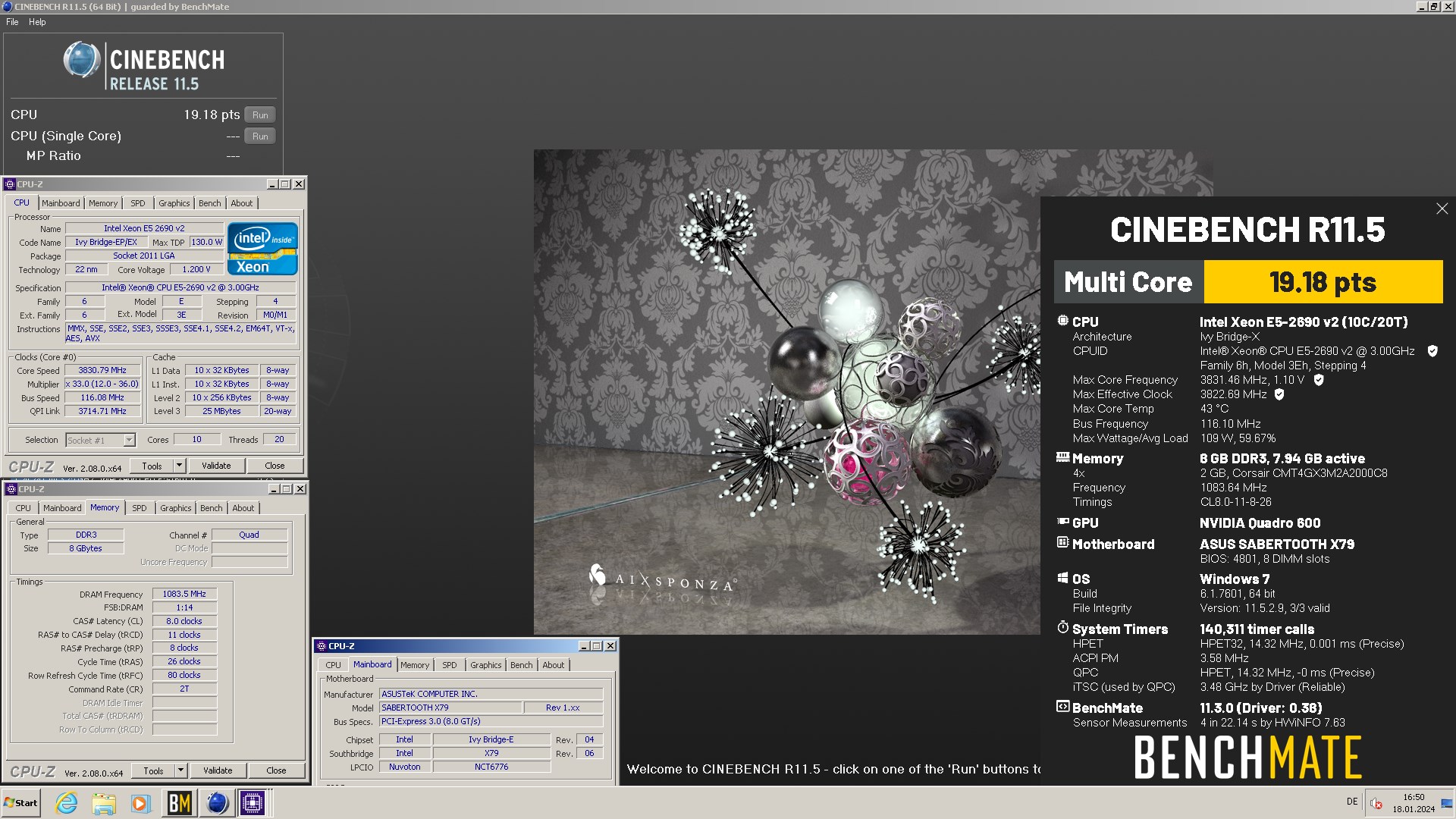
Task: Open Bench tab in Memory CPU-Z window
Action: [x=212, y=508]
